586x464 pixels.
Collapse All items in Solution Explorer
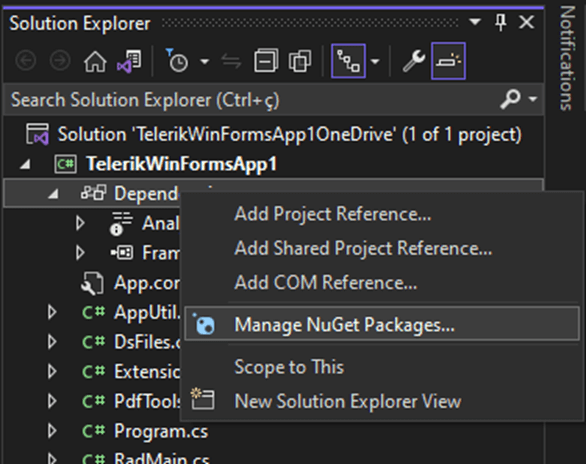(x=266, y=60)
